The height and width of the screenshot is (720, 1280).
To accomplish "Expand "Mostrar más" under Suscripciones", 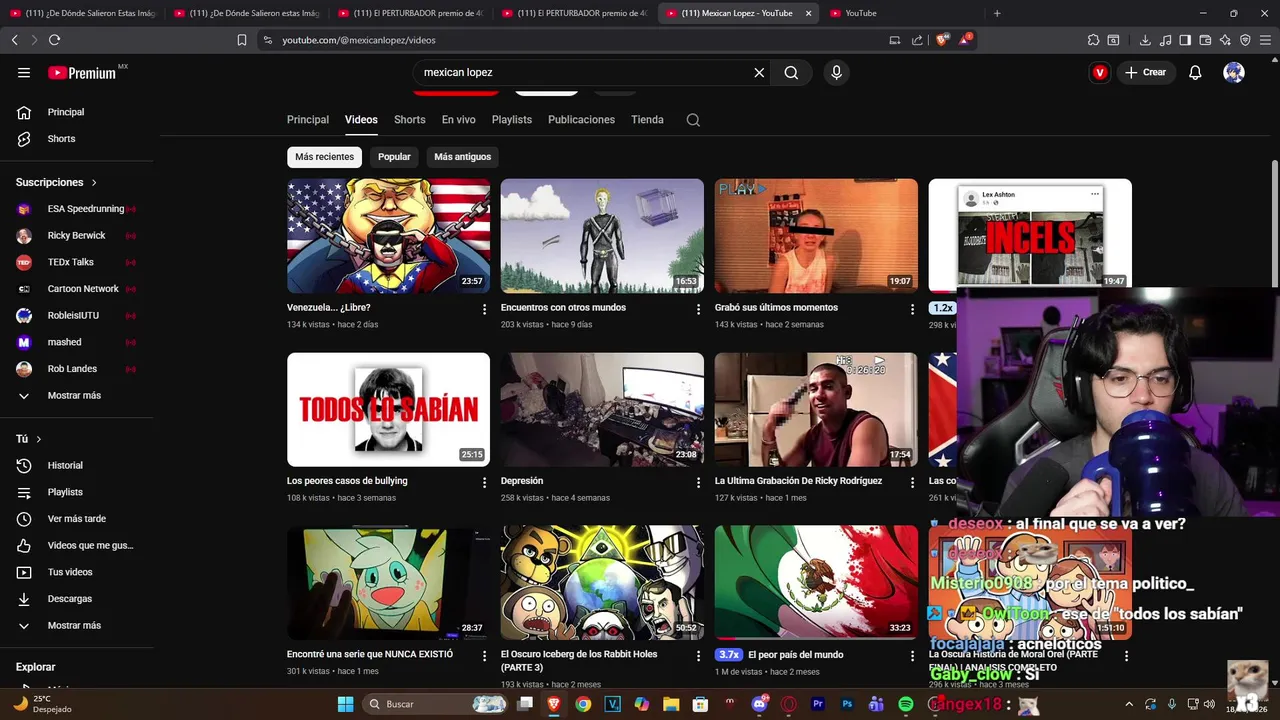I will click(x=76, y=395).
